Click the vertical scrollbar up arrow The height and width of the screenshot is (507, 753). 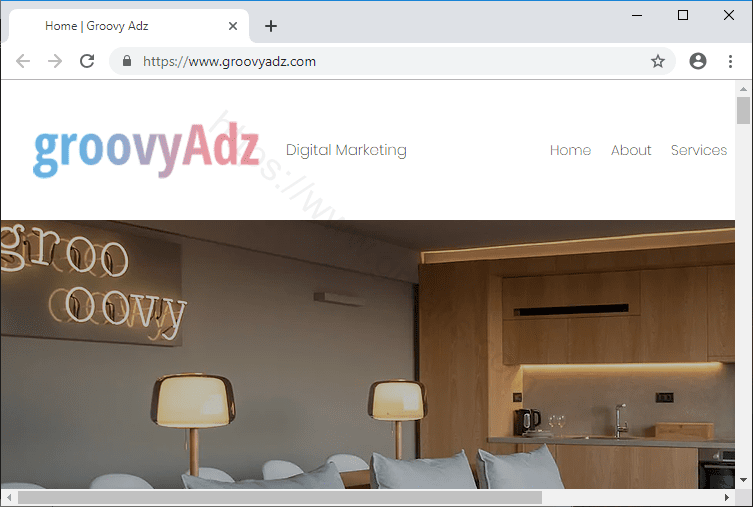743,89
